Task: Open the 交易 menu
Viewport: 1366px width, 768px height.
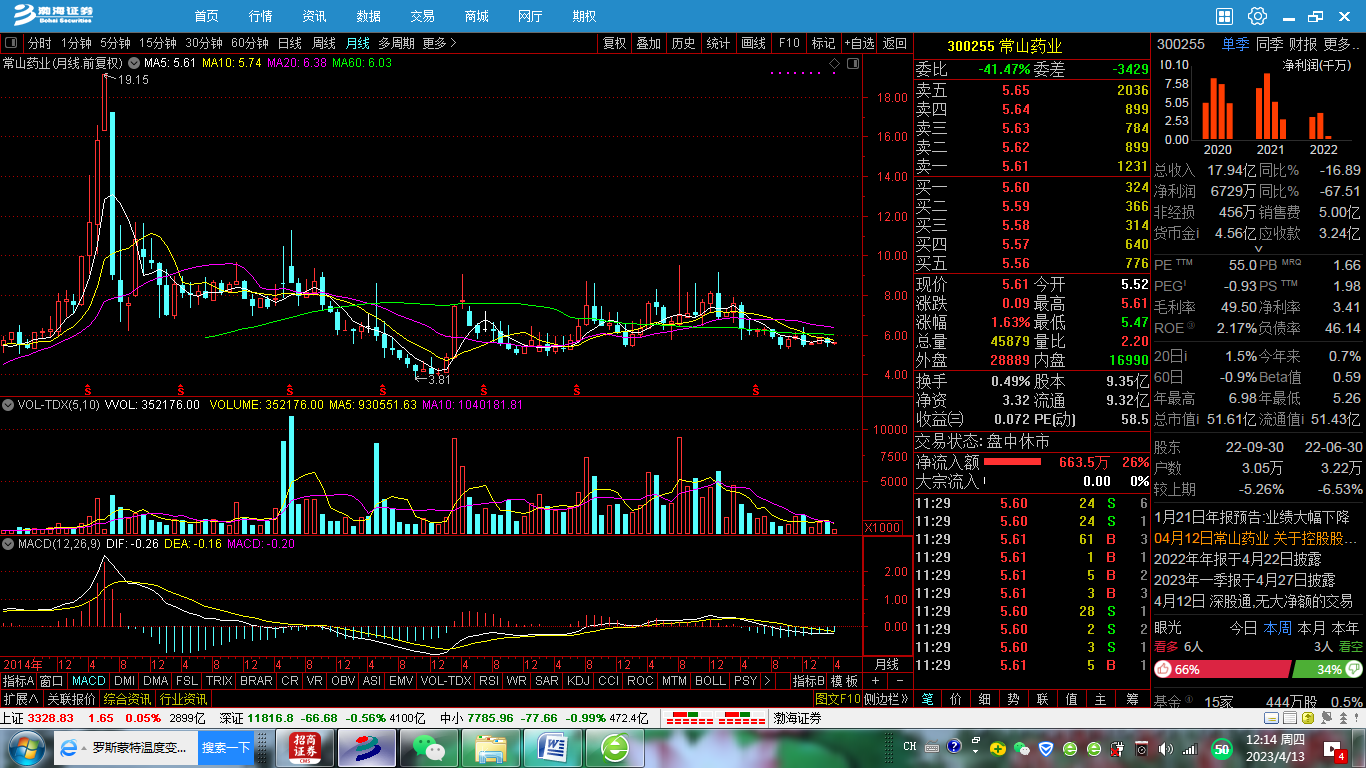Action: tap(422, 16)
